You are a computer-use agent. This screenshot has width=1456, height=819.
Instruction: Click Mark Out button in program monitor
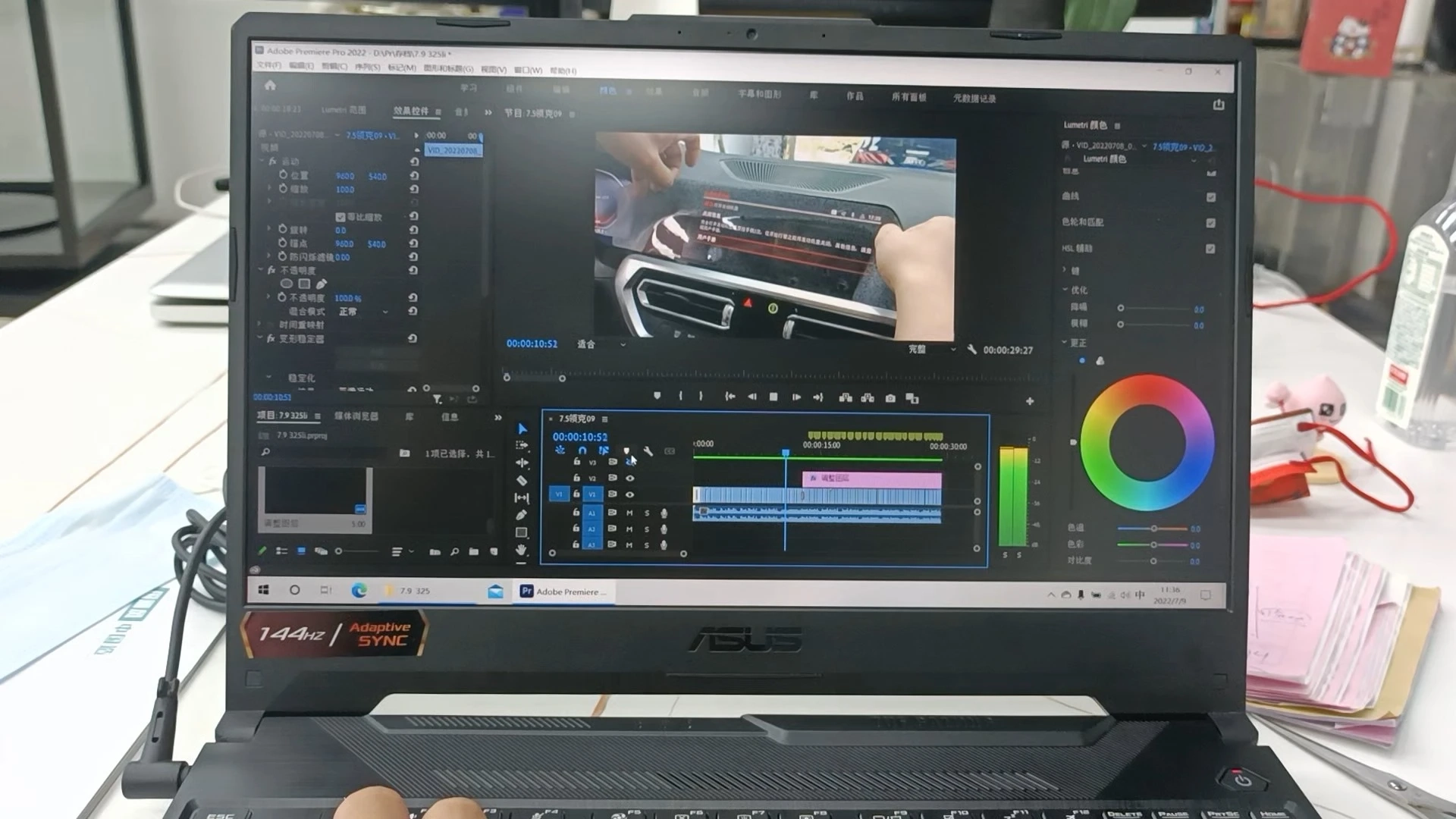click(x=701, y=397)
